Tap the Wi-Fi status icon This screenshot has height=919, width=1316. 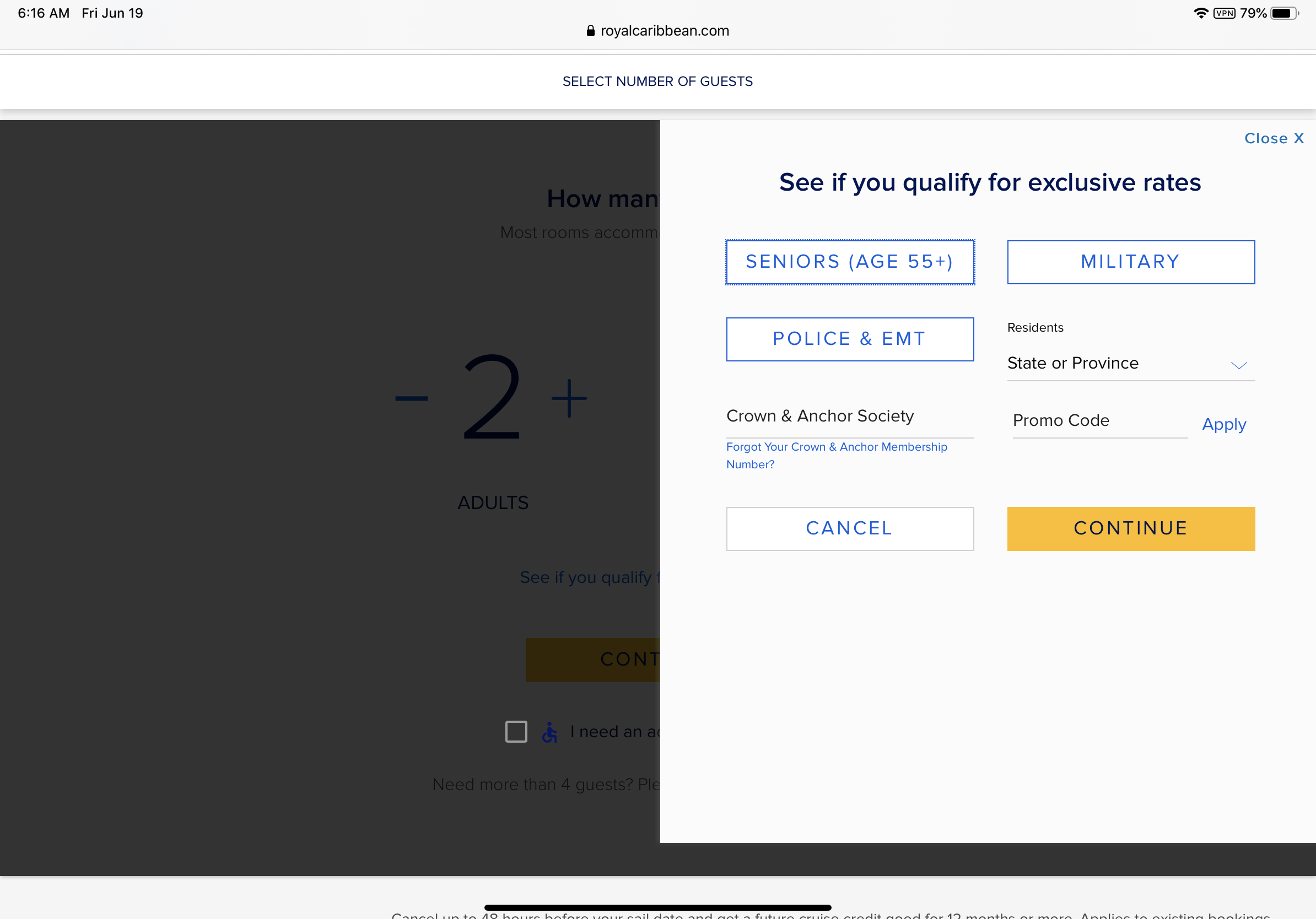1201,13
